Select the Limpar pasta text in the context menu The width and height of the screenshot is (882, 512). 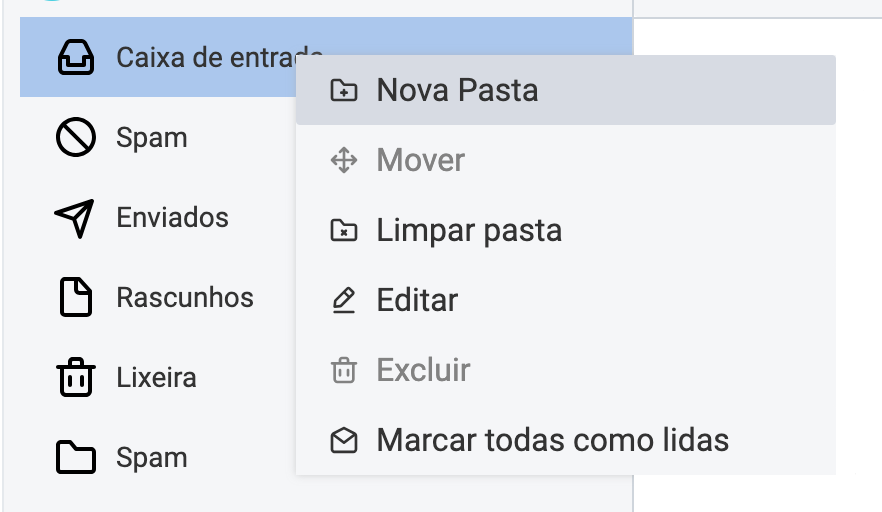(x=469, y=231)
